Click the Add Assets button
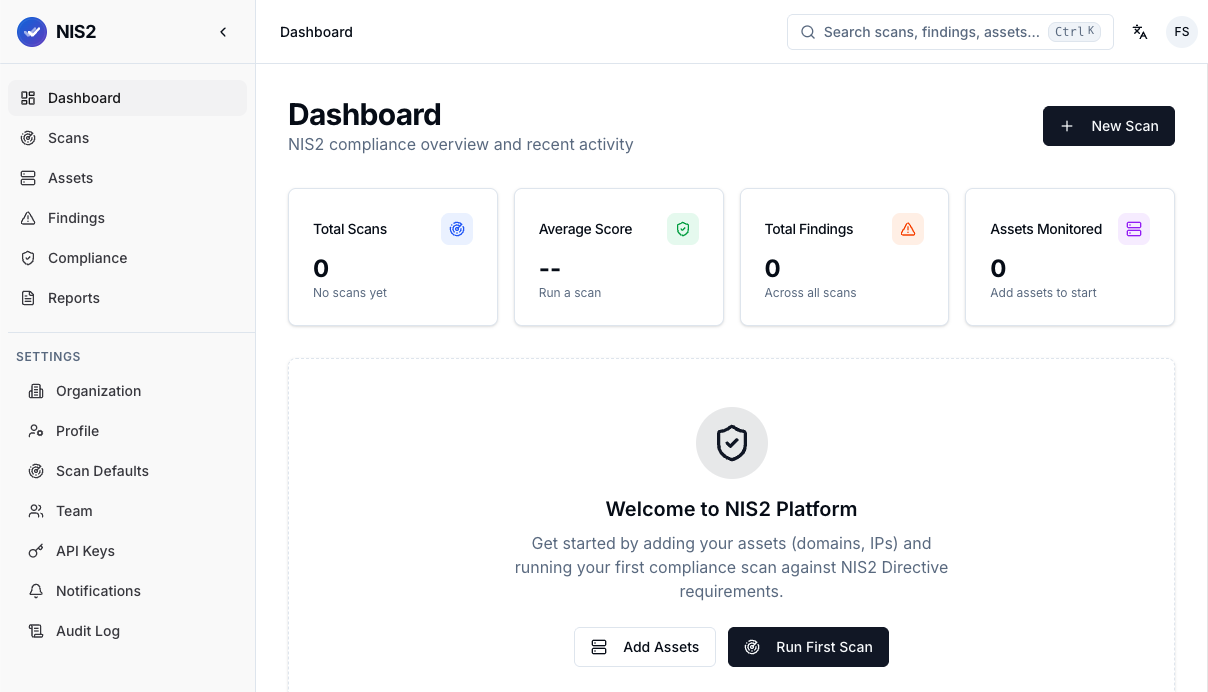Viewport: 1208px width, 692px height. [644, 647]
